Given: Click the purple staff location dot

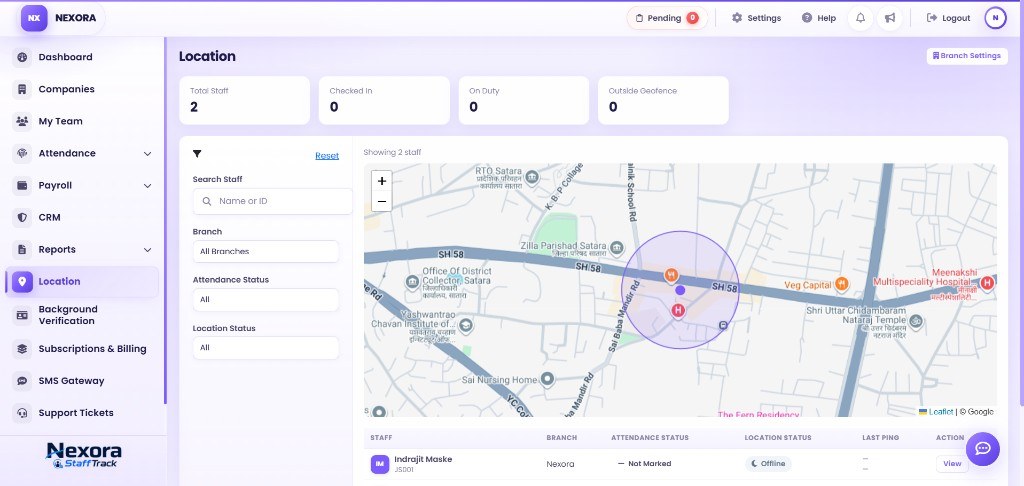Looking at the screenshot, I should tap(680, 289).
